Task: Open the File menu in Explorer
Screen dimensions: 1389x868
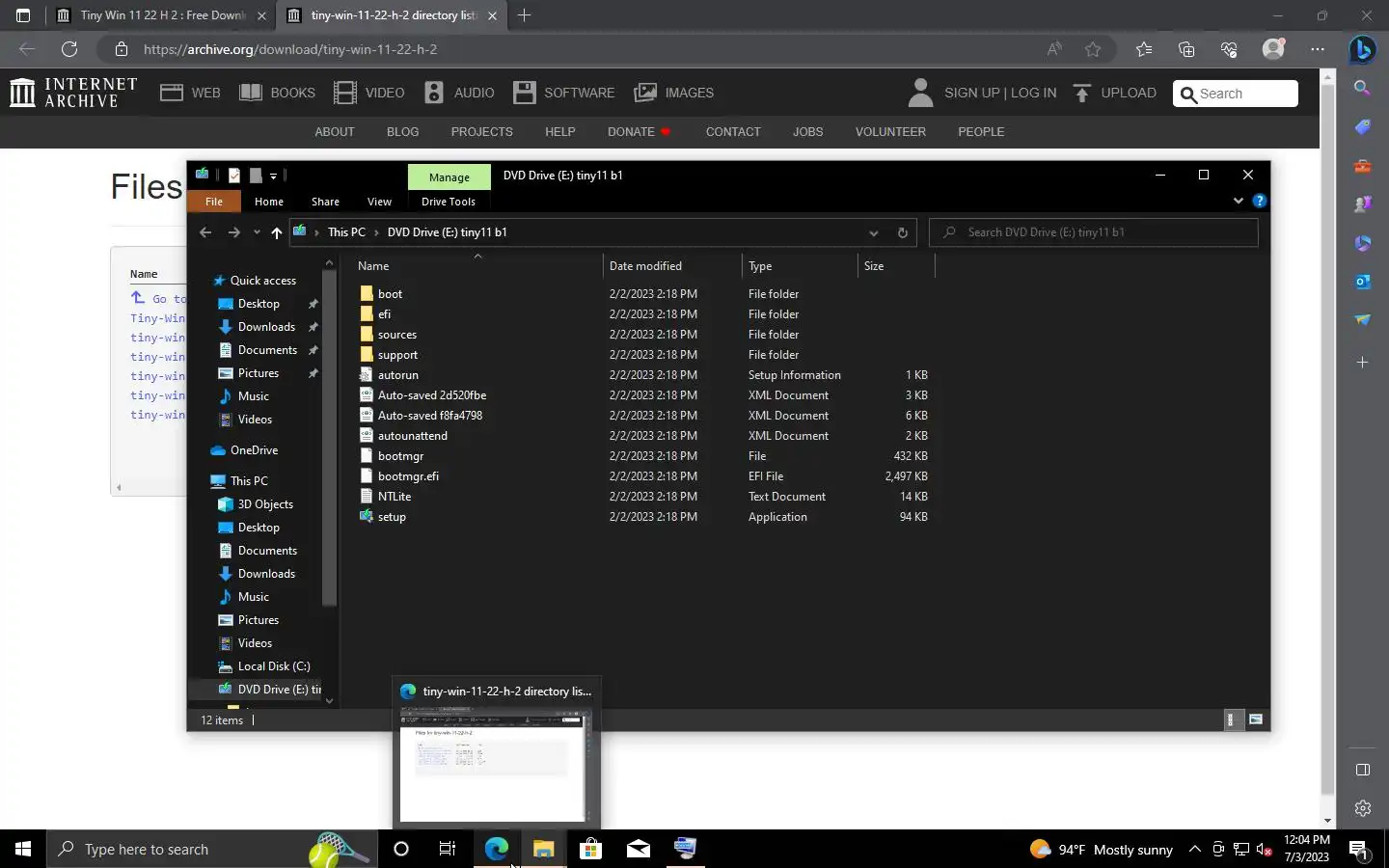Action: tap(214, 202)
